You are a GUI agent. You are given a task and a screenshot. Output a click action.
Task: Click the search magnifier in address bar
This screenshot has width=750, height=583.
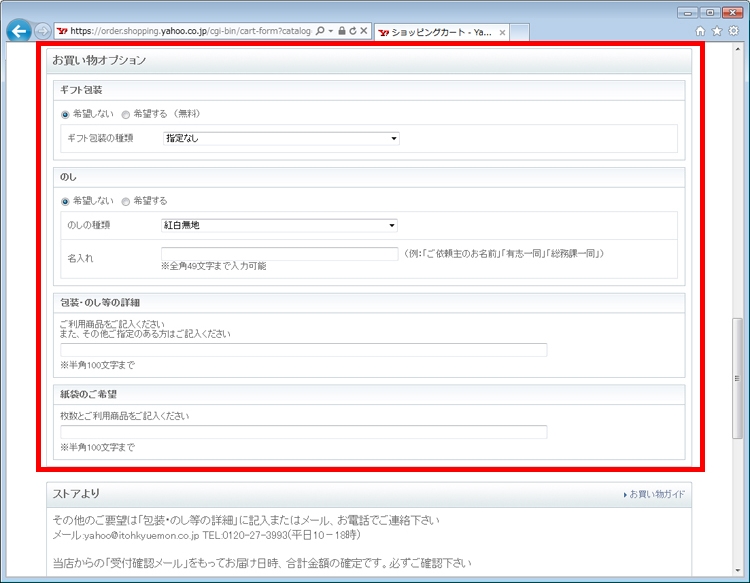click(x=320, y=31)
